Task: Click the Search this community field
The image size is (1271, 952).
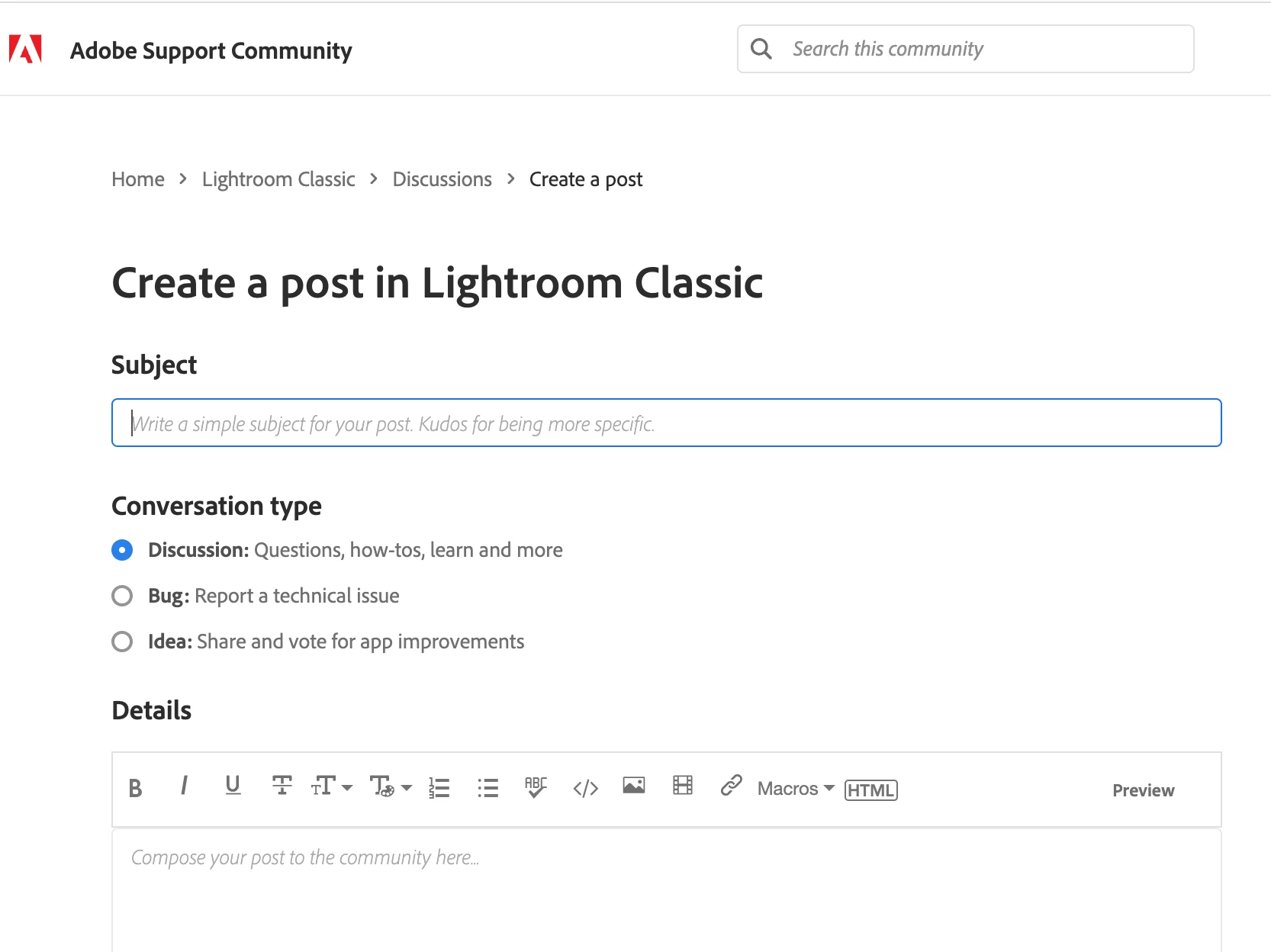Action: point(965,49)
